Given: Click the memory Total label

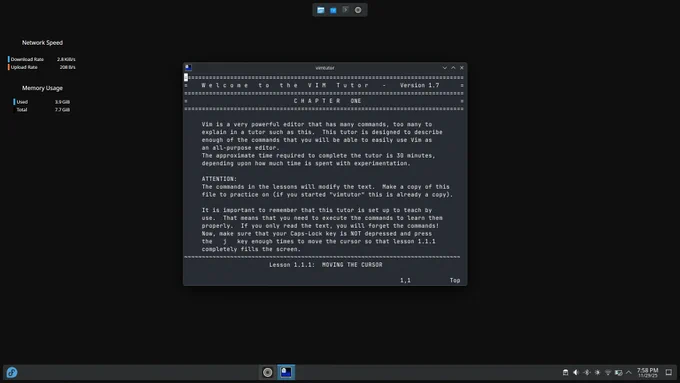Looking at the screenshot, I should click(x=22, y=110).
